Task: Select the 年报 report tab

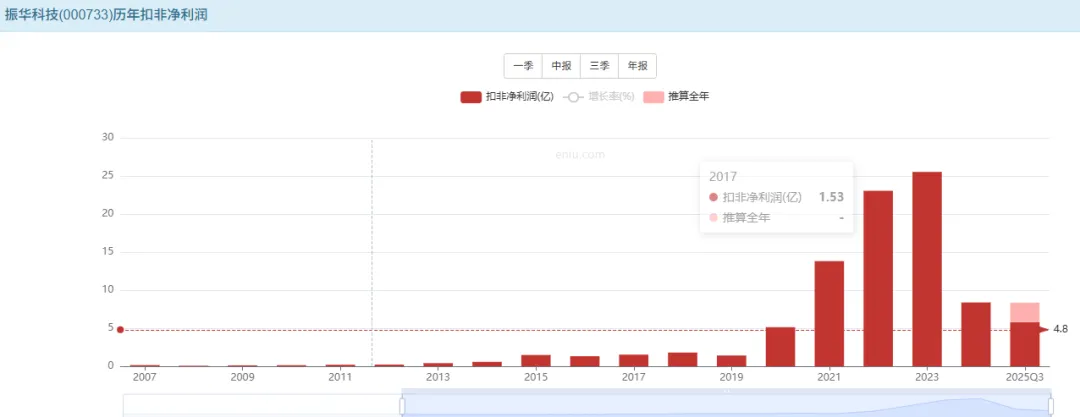Action: pyautogui.click(x=637, y=66)
